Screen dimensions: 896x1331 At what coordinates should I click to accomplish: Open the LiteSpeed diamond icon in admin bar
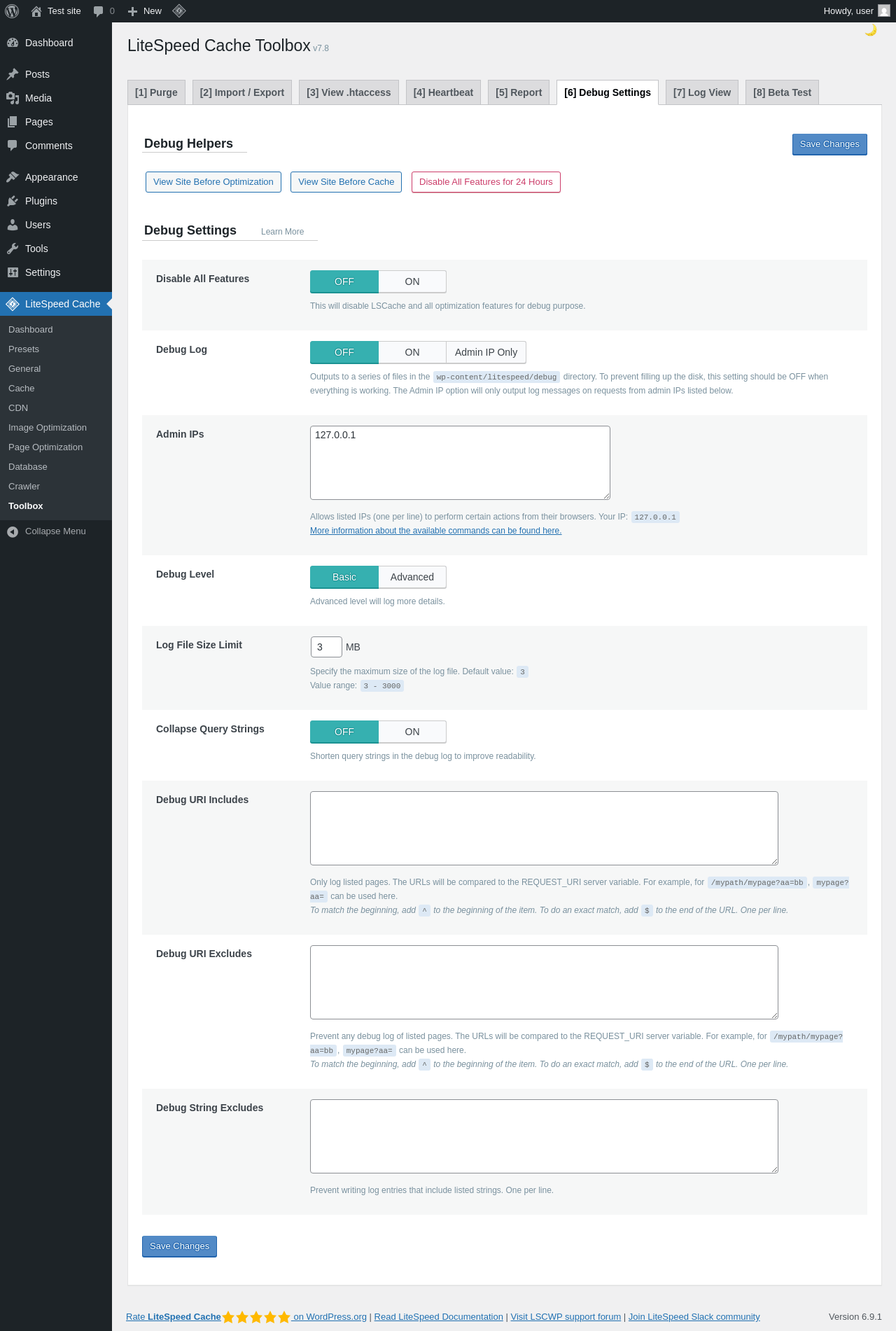pyautogui.click(x=179, y=11)
